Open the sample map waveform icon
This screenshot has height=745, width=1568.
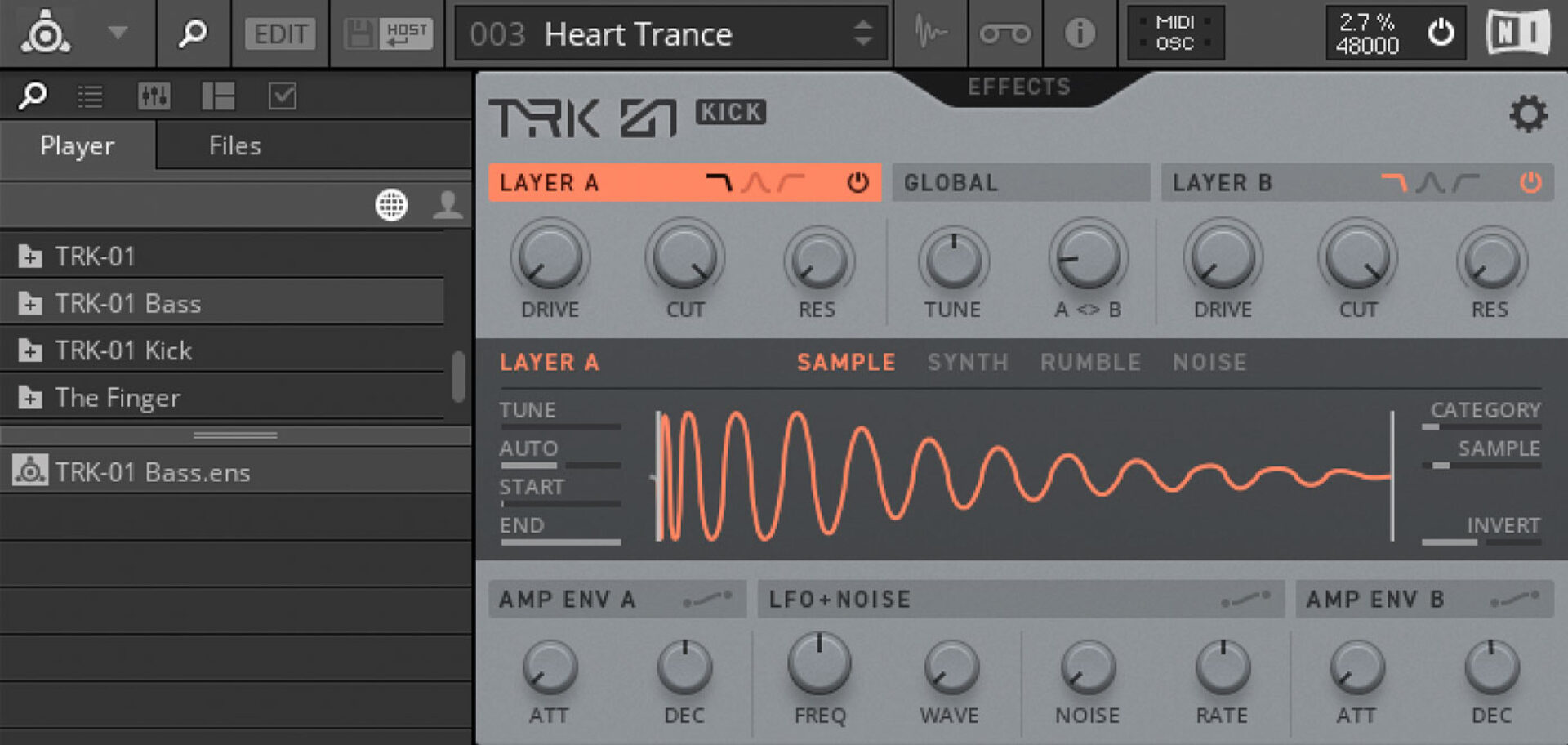pyautogui.click(x=931, y=33)
